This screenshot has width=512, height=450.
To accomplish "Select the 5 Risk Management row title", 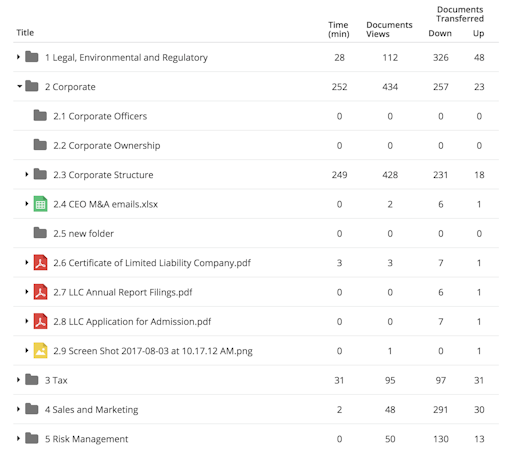I will click(87, 439).
